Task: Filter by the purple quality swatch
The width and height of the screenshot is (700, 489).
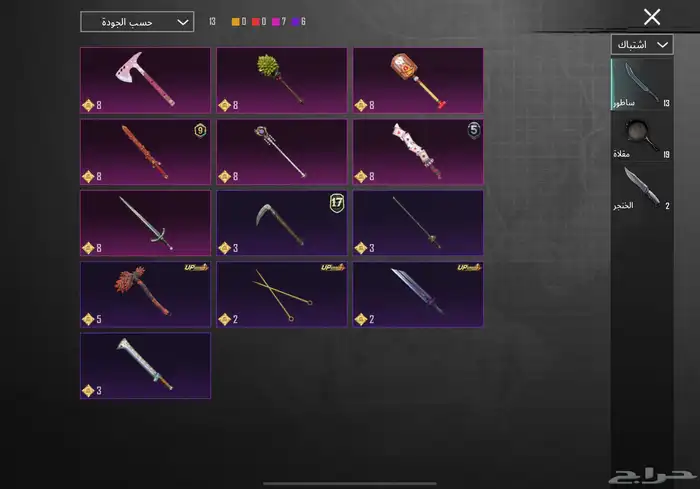Action: click(296, 21)
